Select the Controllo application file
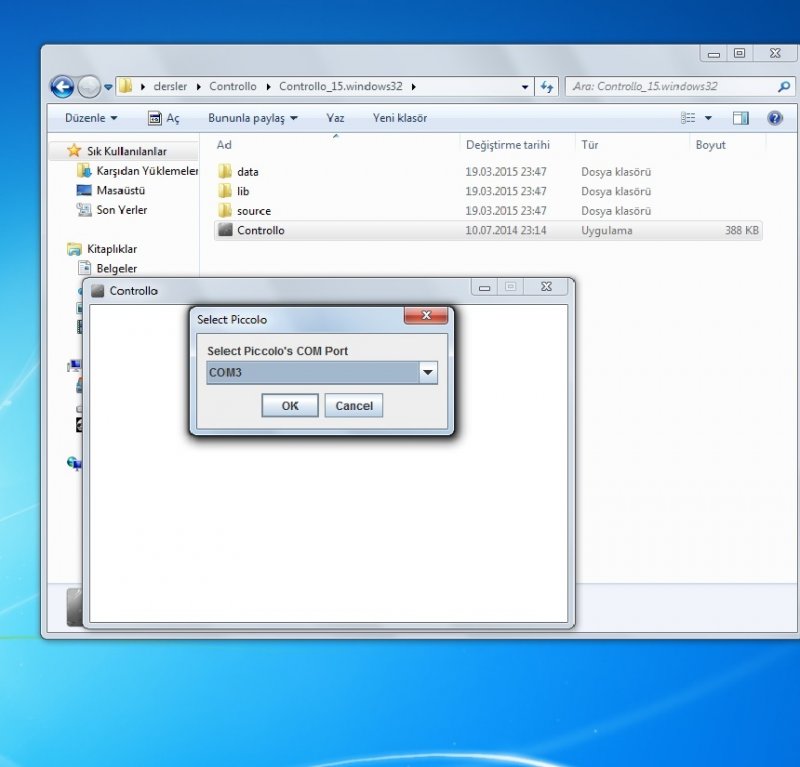The width and height of the screenshot is (800, 767). click(260, 230)
